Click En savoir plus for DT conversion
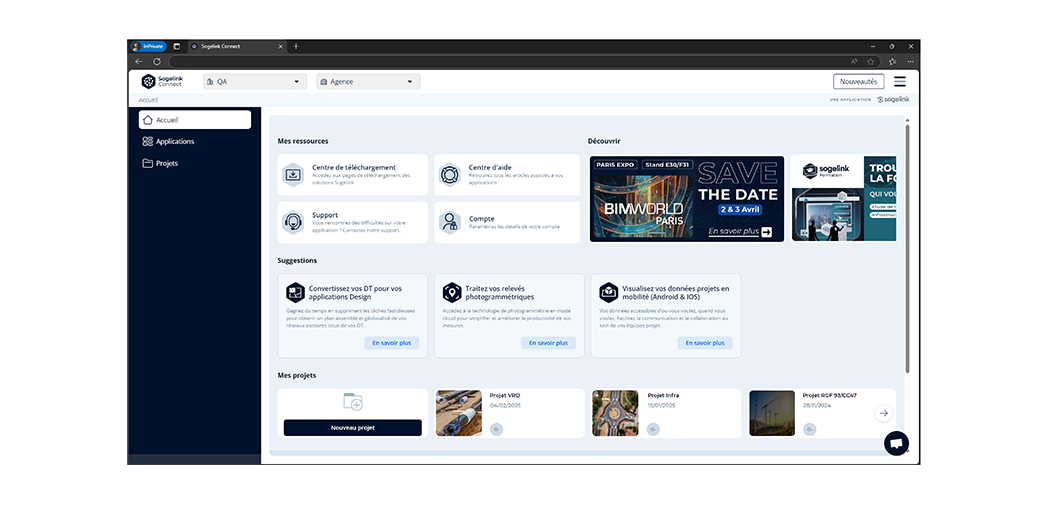1048x505 pixels. [391, 343]
